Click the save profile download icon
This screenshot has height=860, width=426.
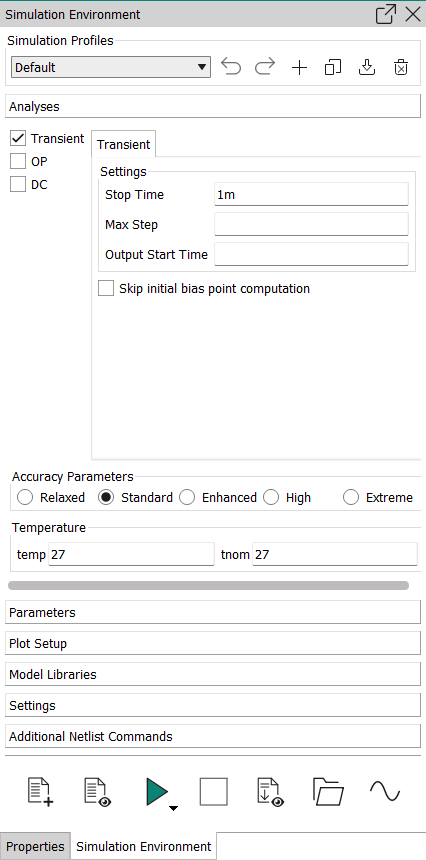point(367,67)
